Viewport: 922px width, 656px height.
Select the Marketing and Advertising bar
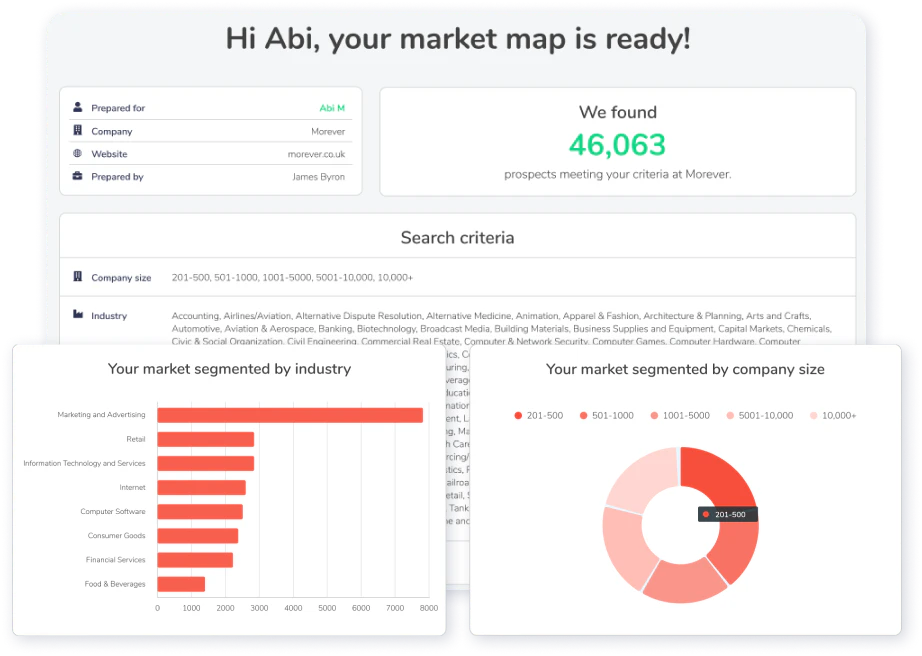point(290,414)
